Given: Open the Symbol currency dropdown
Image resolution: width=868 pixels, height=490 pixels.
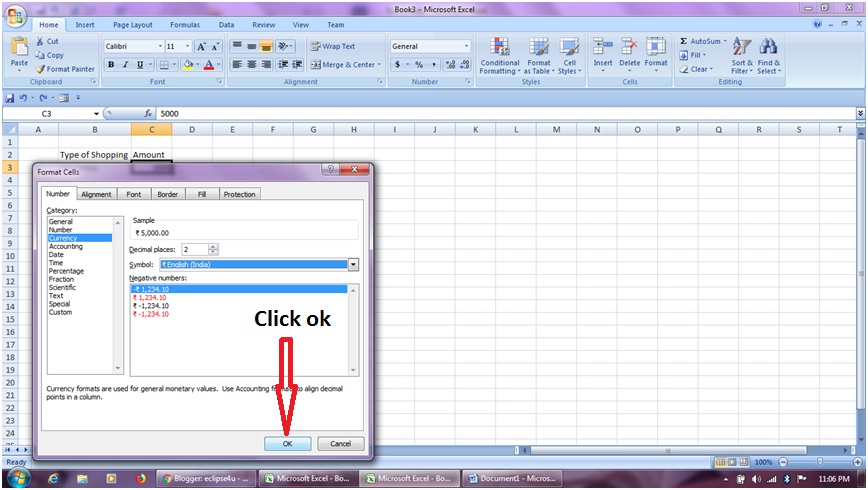Looking at the screenshot, I should [x=353, y=265].
